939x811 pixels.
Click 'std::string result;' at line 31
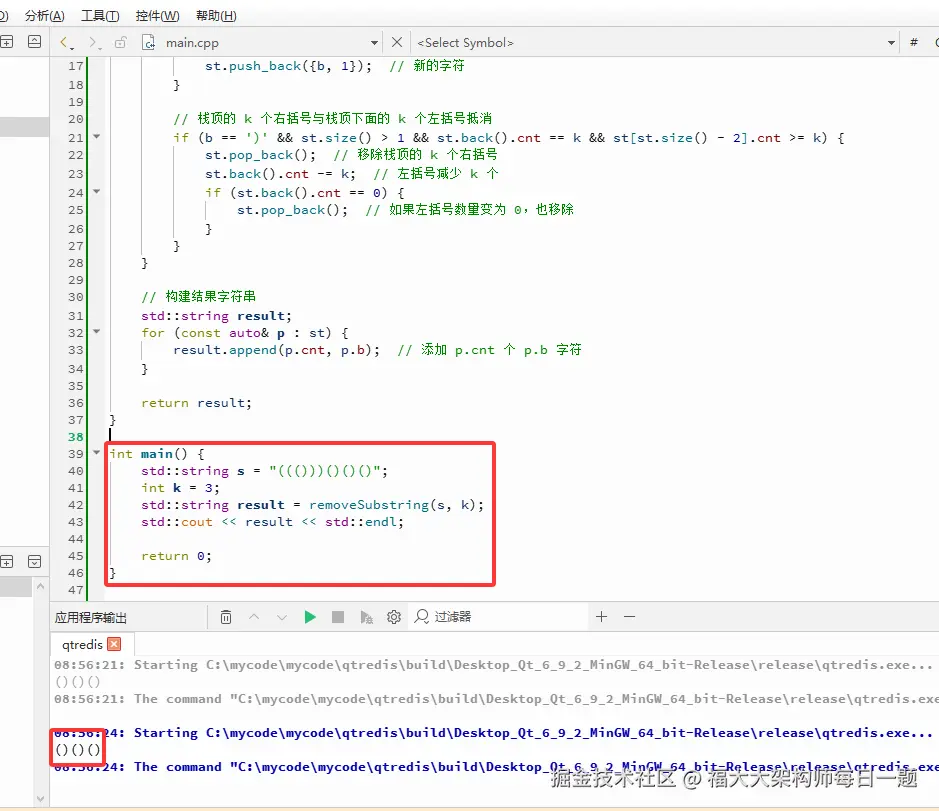click(216, 316)
